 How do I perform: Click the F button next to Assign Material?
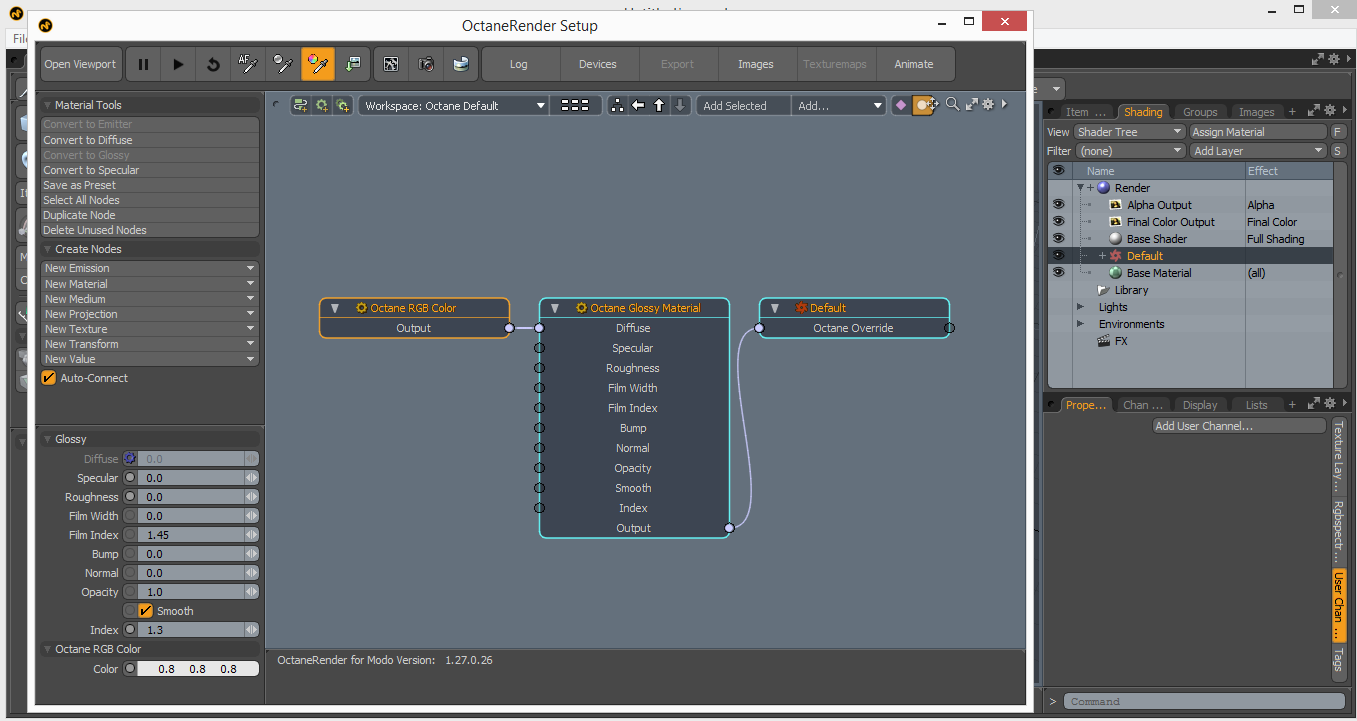(1338, 132)
